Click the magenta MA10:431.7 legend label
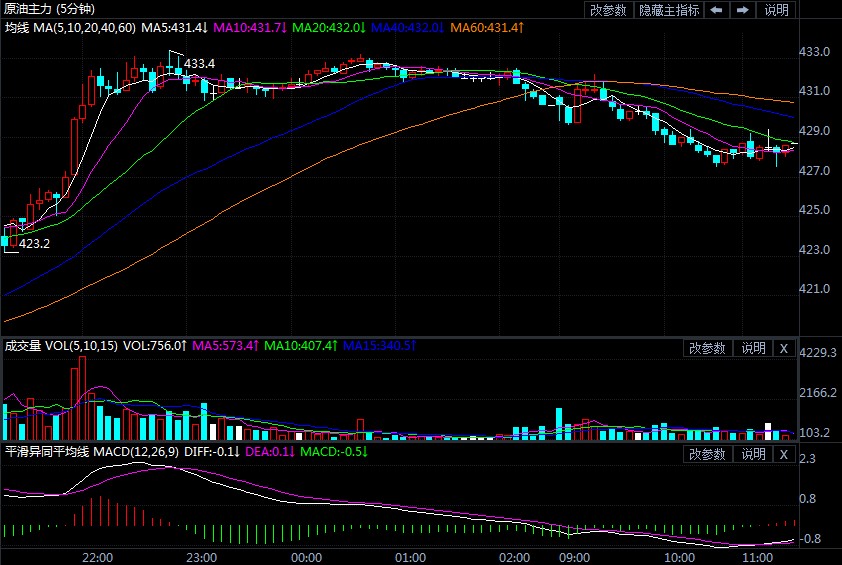842x565 pixels. point(250,27)
